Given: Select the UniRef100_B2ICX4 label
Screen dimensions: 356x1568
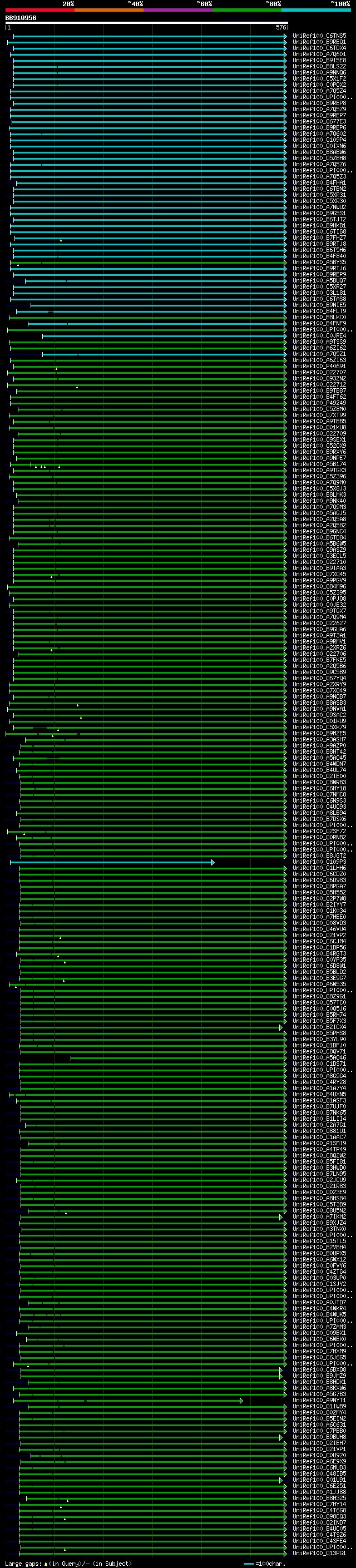Looking at the screenshot, I should 319,1027.
